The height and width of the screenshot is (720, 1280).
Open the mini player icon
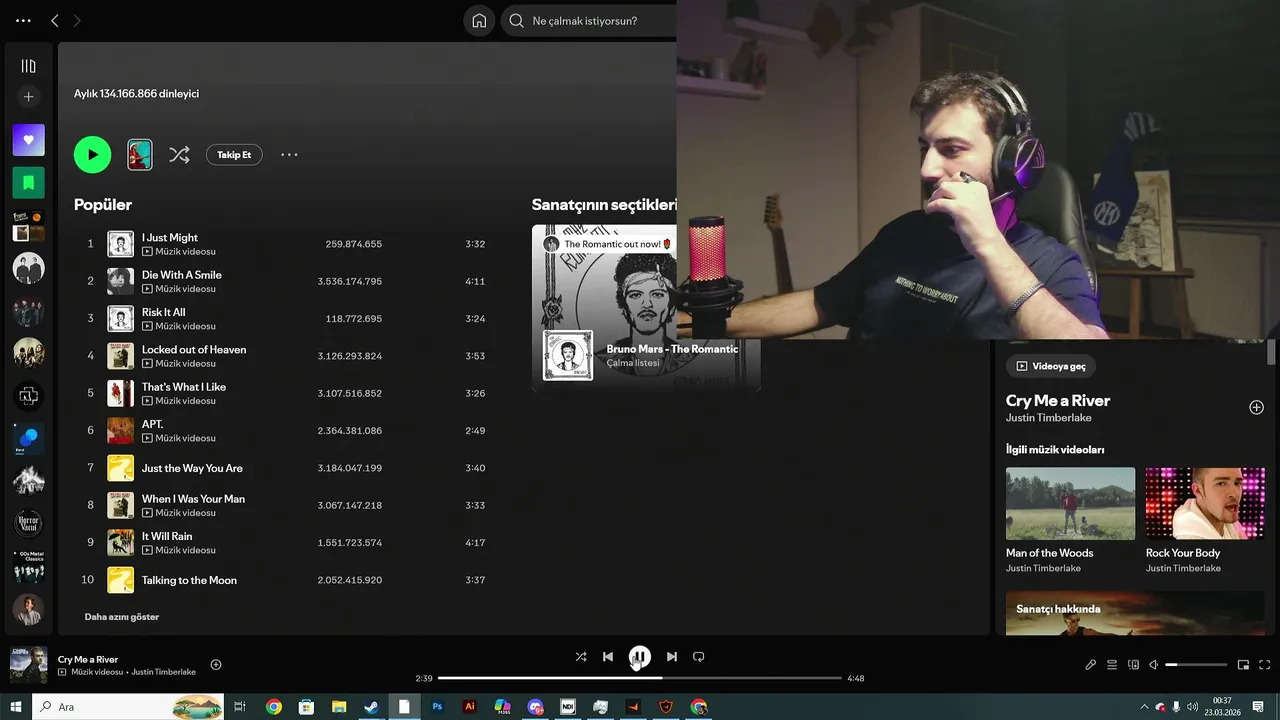click(1243, 665)
